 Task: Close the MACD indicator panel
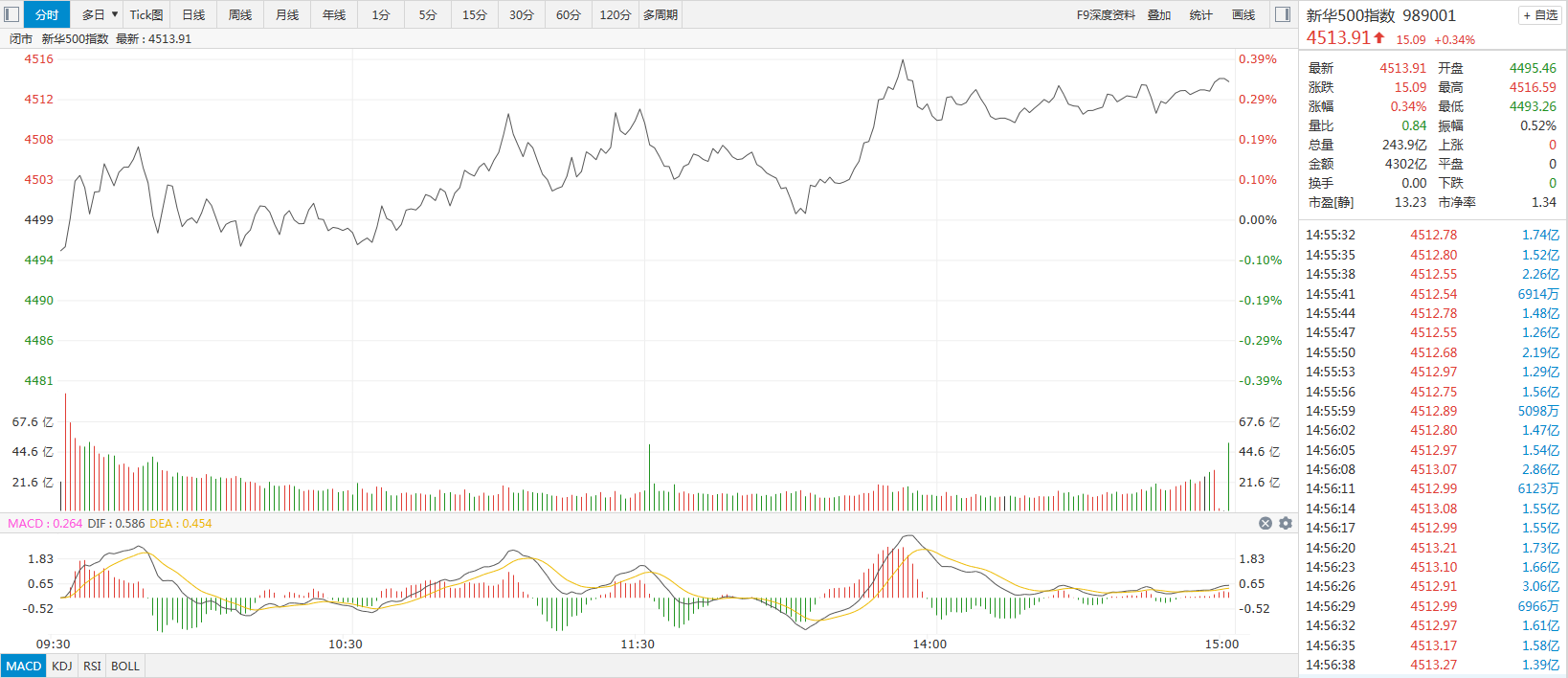[x=1266, y=523]
